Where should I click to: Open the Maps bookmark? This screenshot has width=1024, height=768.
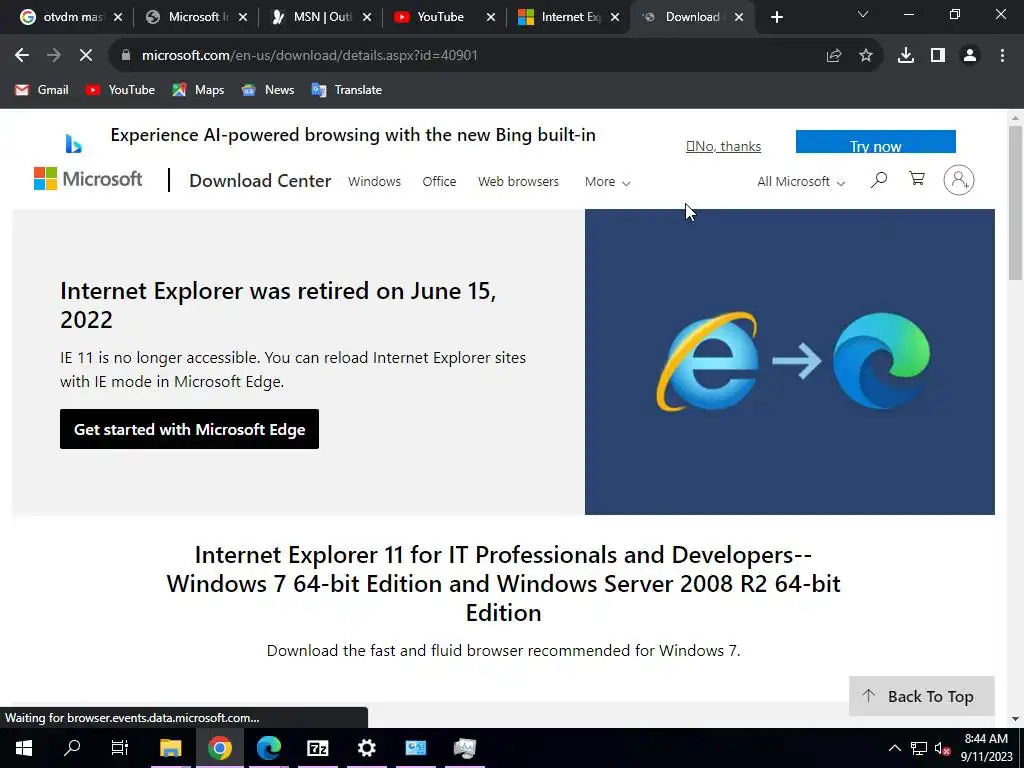198,90
